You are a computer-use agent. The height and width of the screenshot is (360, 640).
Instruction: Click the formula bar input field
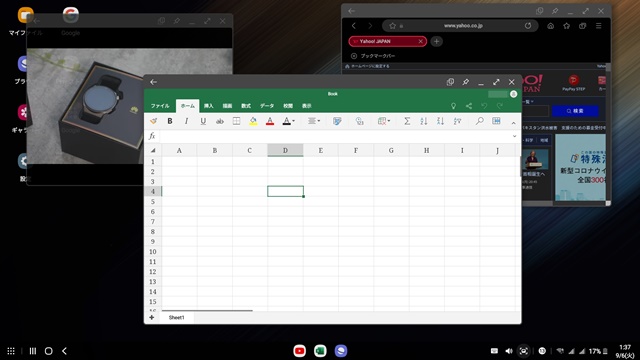(x=335, y=136)
